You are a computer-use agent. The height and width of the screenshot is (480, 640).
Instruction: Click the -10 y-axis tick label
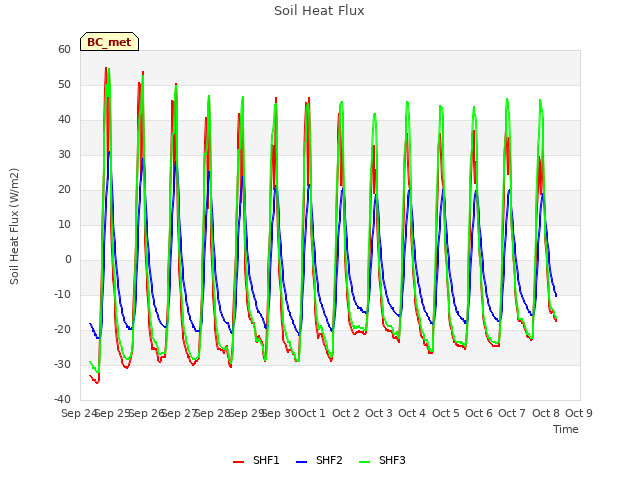63,294
